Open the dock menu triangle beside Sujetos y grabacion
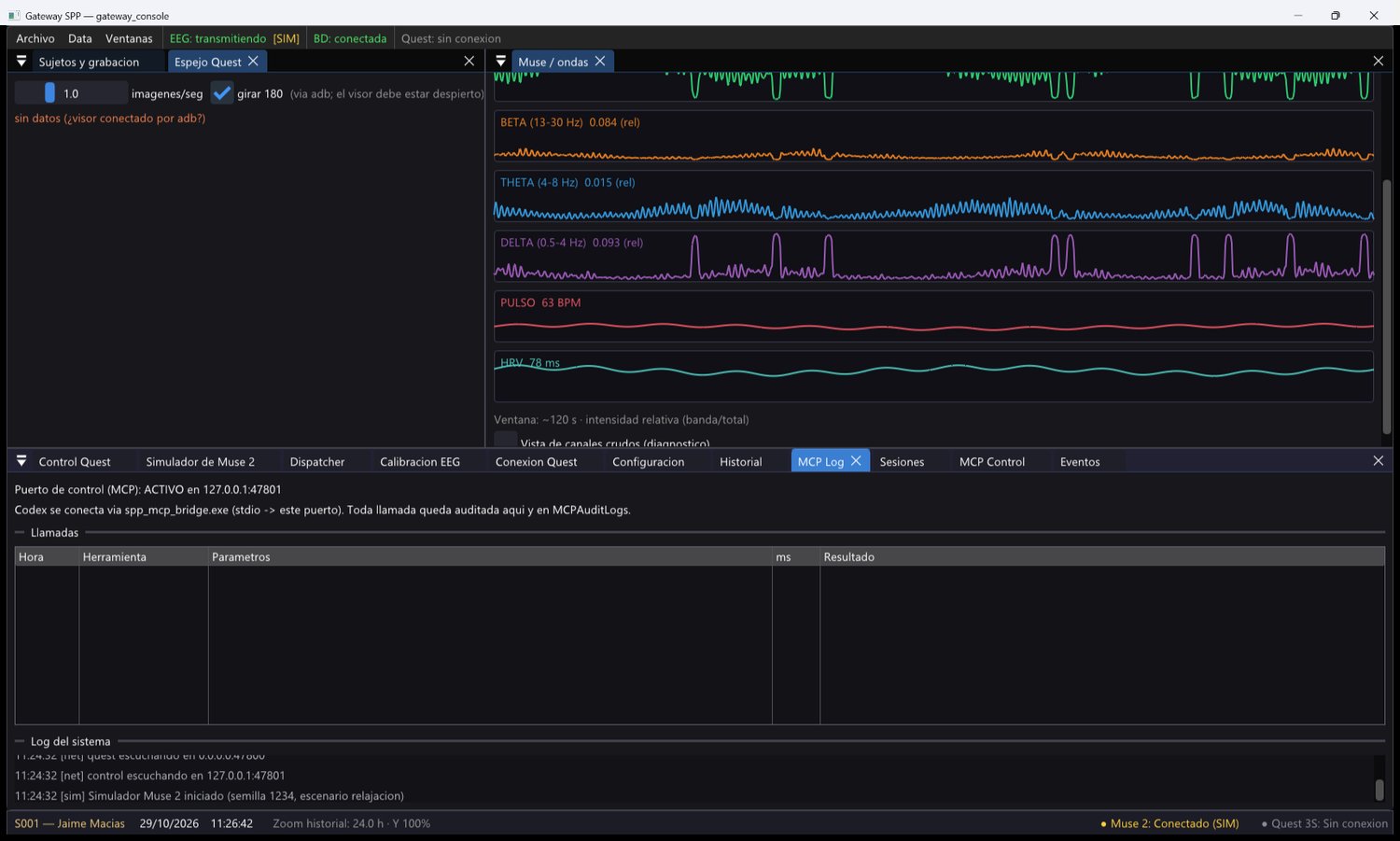The image size is (1400, 841). click(x=21, y=61)
